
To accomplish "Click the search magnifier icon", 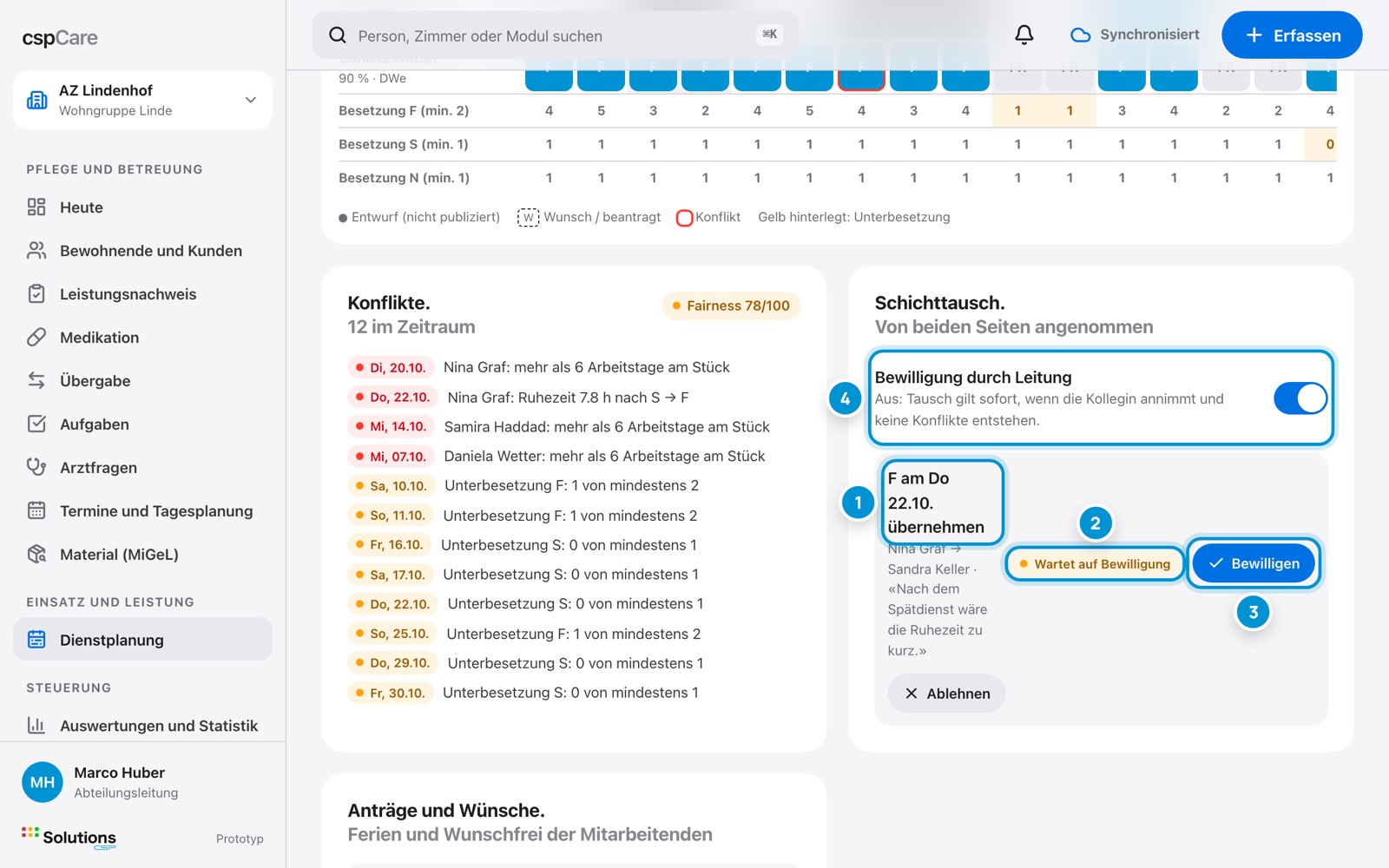I will [338, 36].
